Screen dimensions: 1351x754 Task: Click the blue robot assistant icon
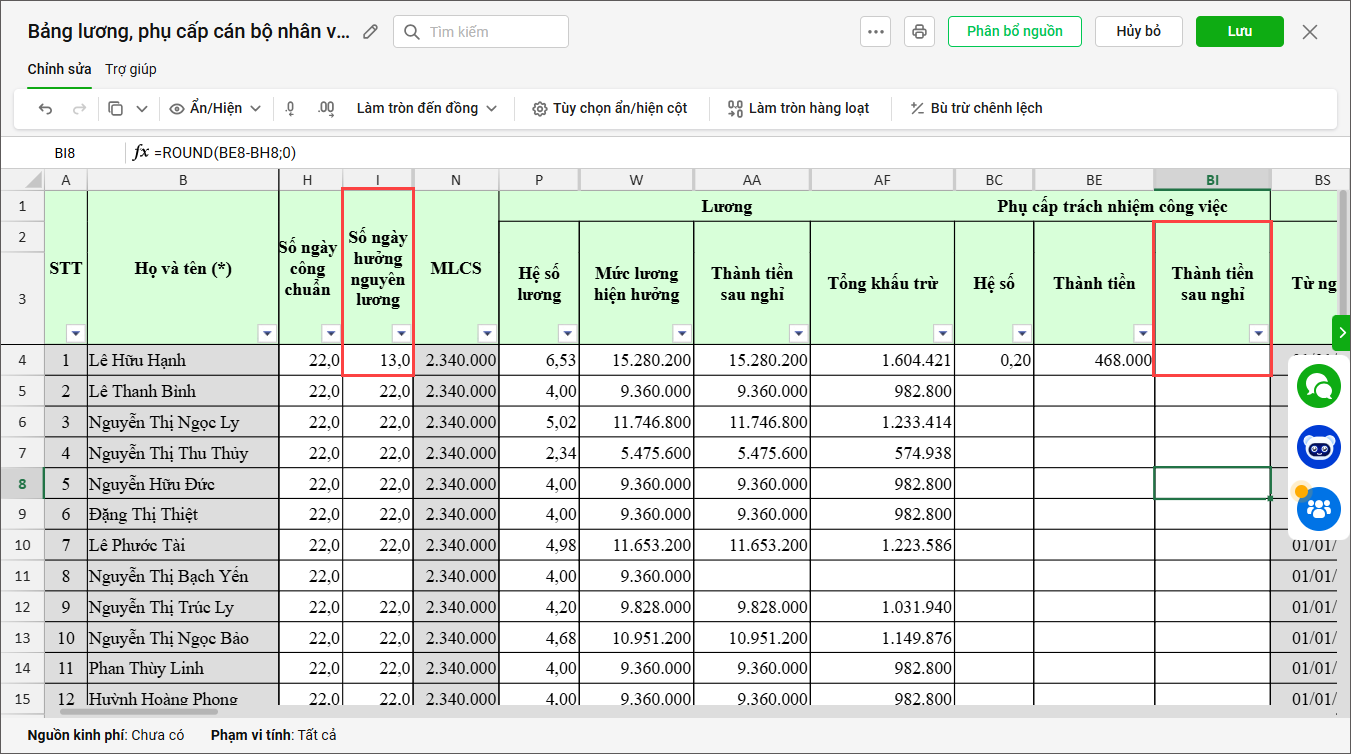click(1318, 447)
